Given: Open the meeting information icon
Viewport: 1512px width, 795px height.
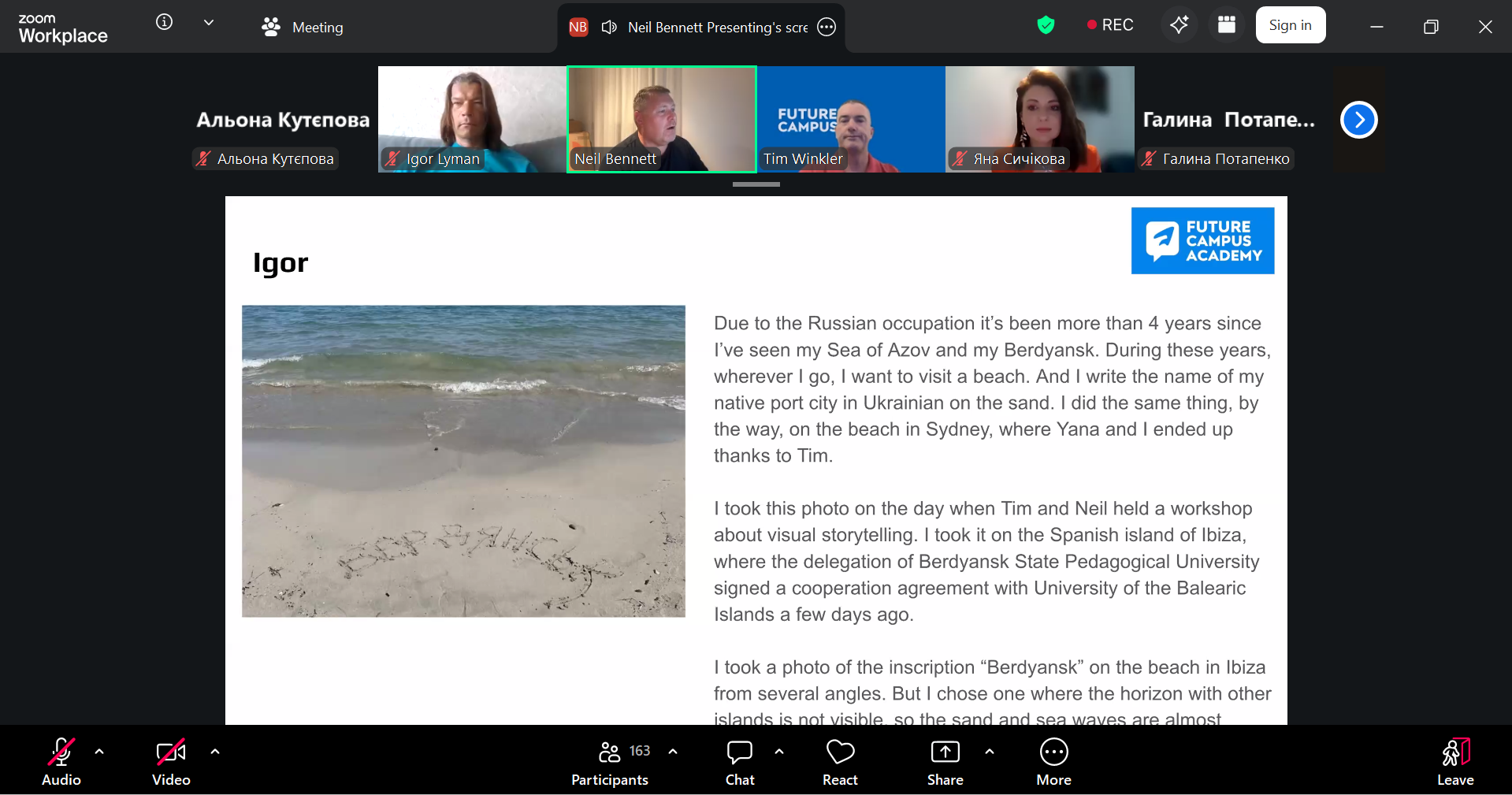Looking at the screenshot, I should (164, 22).
